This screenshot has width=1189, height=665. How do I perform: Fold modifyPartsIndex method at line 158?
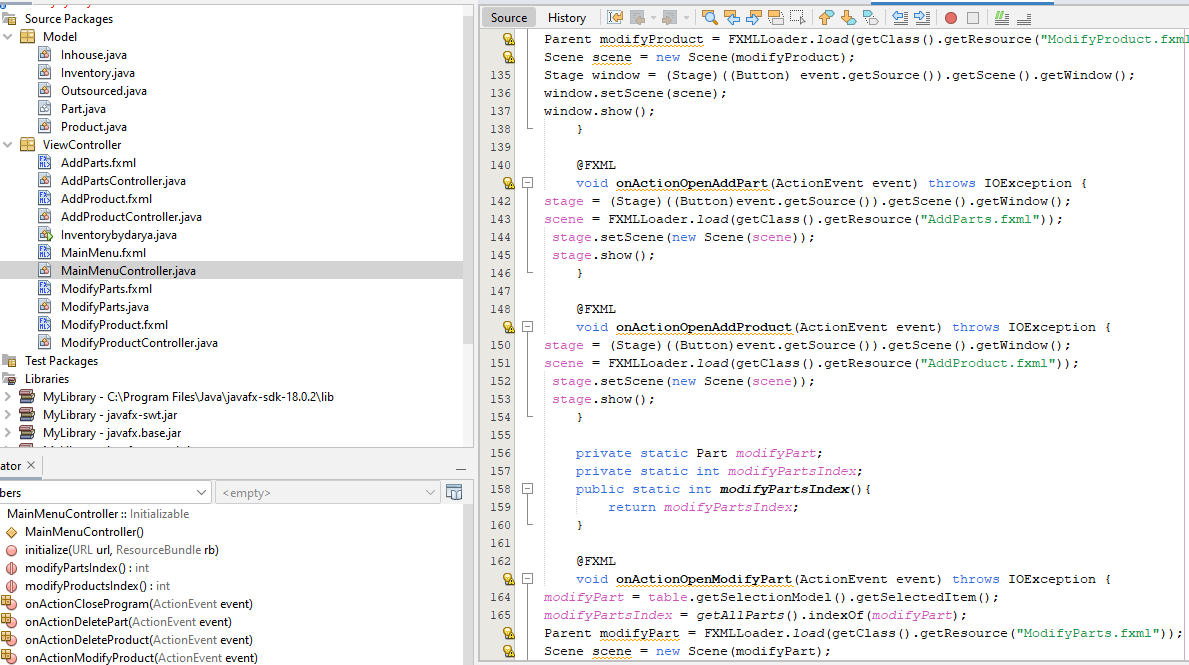coord(528,489)
